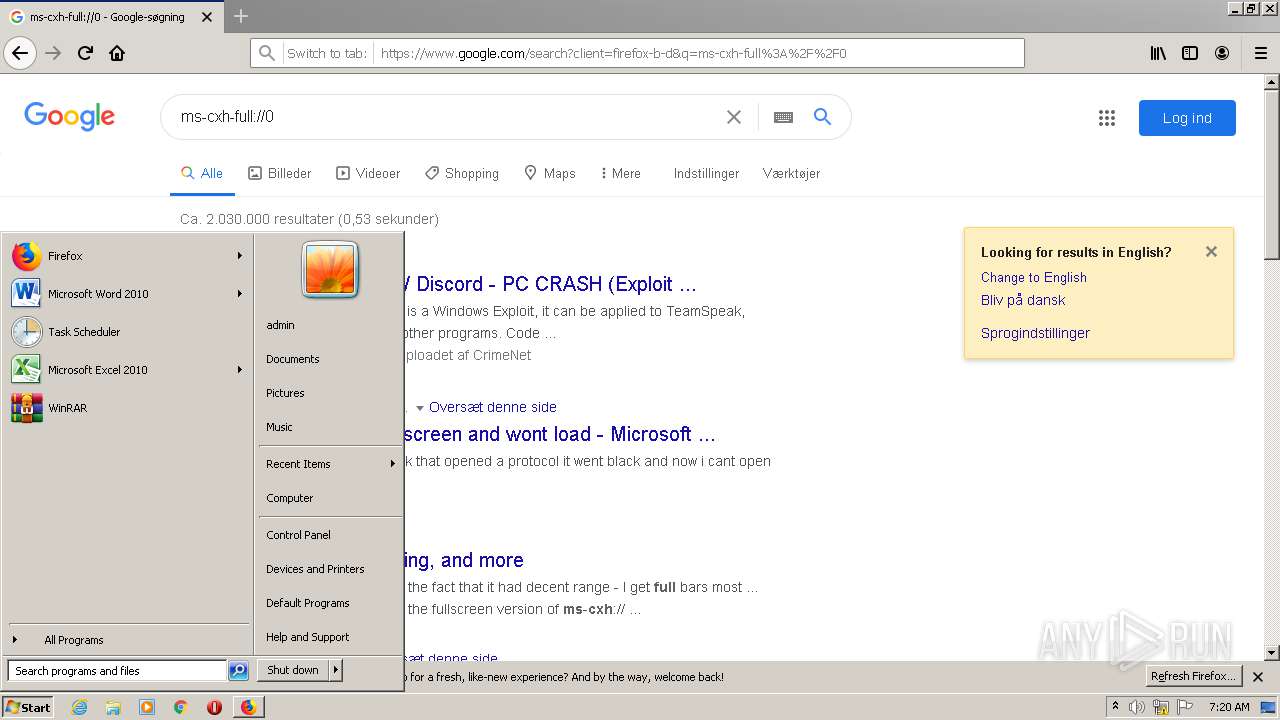Go back using Firefox back arrow
Screen dimensions: 1280x720
coord(20,53)
